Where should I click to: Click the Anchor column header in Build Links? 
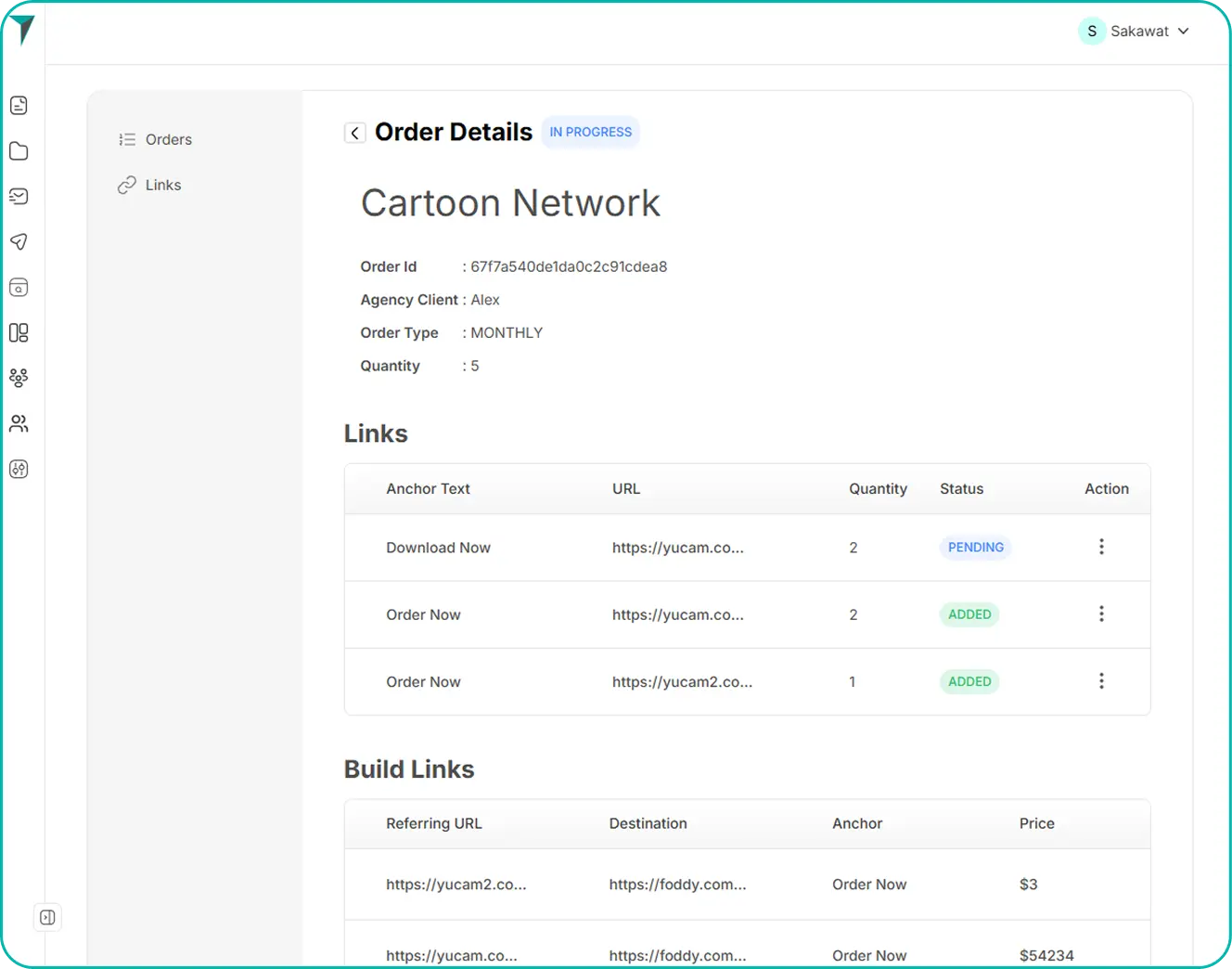point(857,823)
